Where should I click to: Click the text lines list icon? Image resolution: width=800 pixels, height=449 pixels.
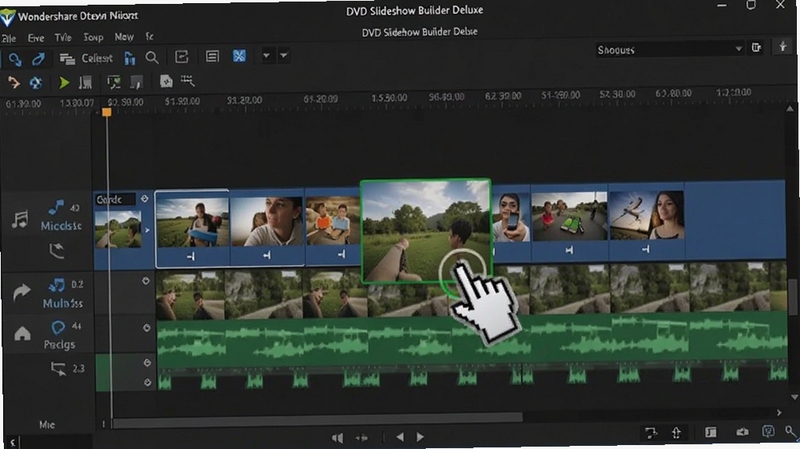tap(212, 56)
